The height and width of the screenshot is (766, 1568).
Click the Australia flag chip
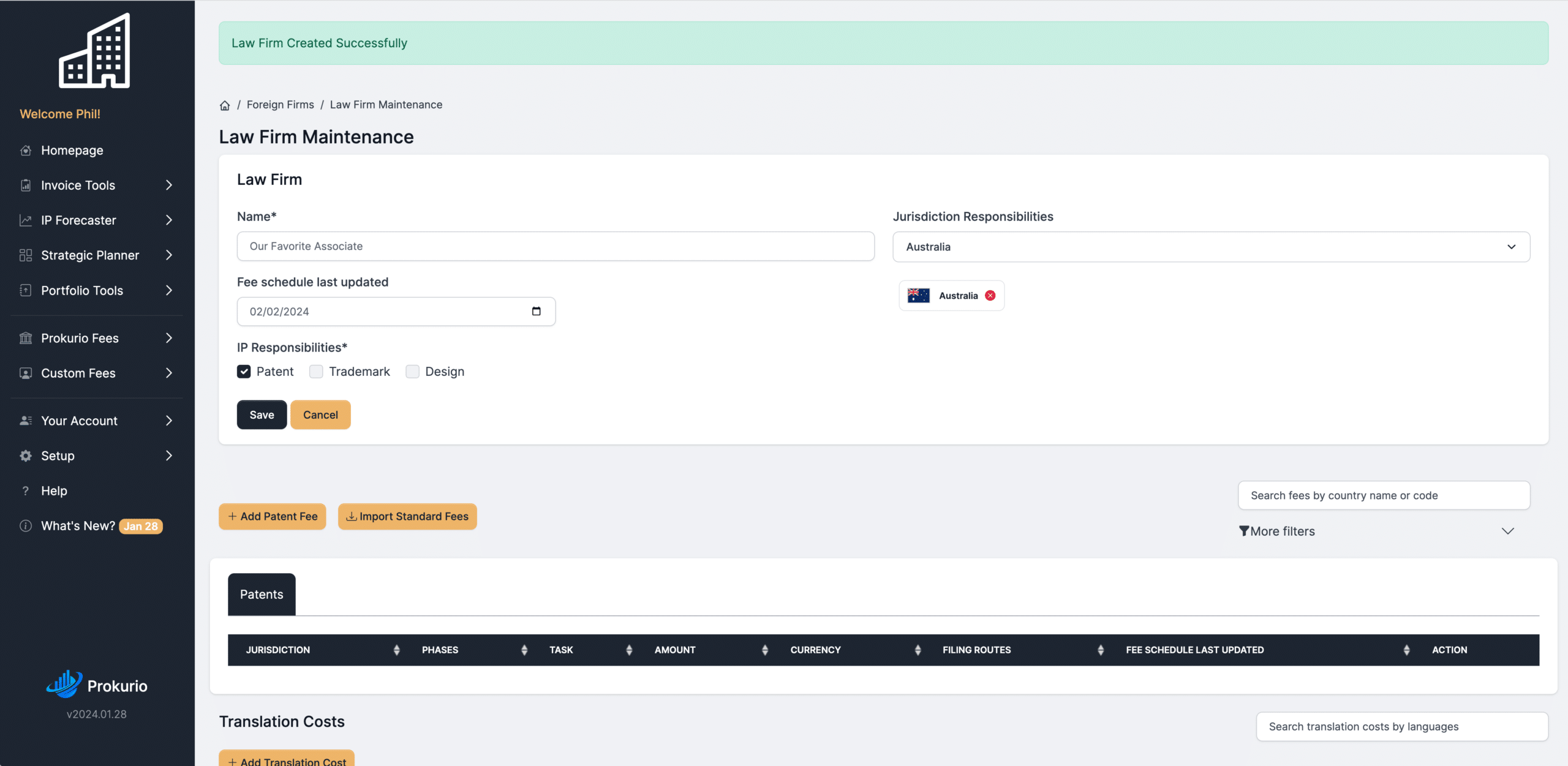[951, 296]
